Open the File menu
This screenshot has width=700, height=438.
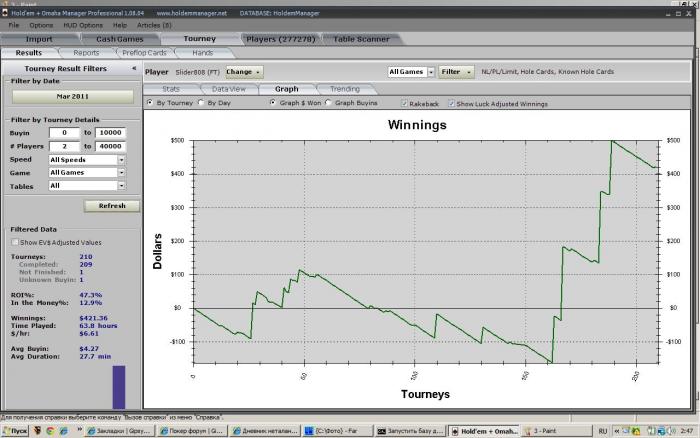pyautogui.click(x=14, y=25)
